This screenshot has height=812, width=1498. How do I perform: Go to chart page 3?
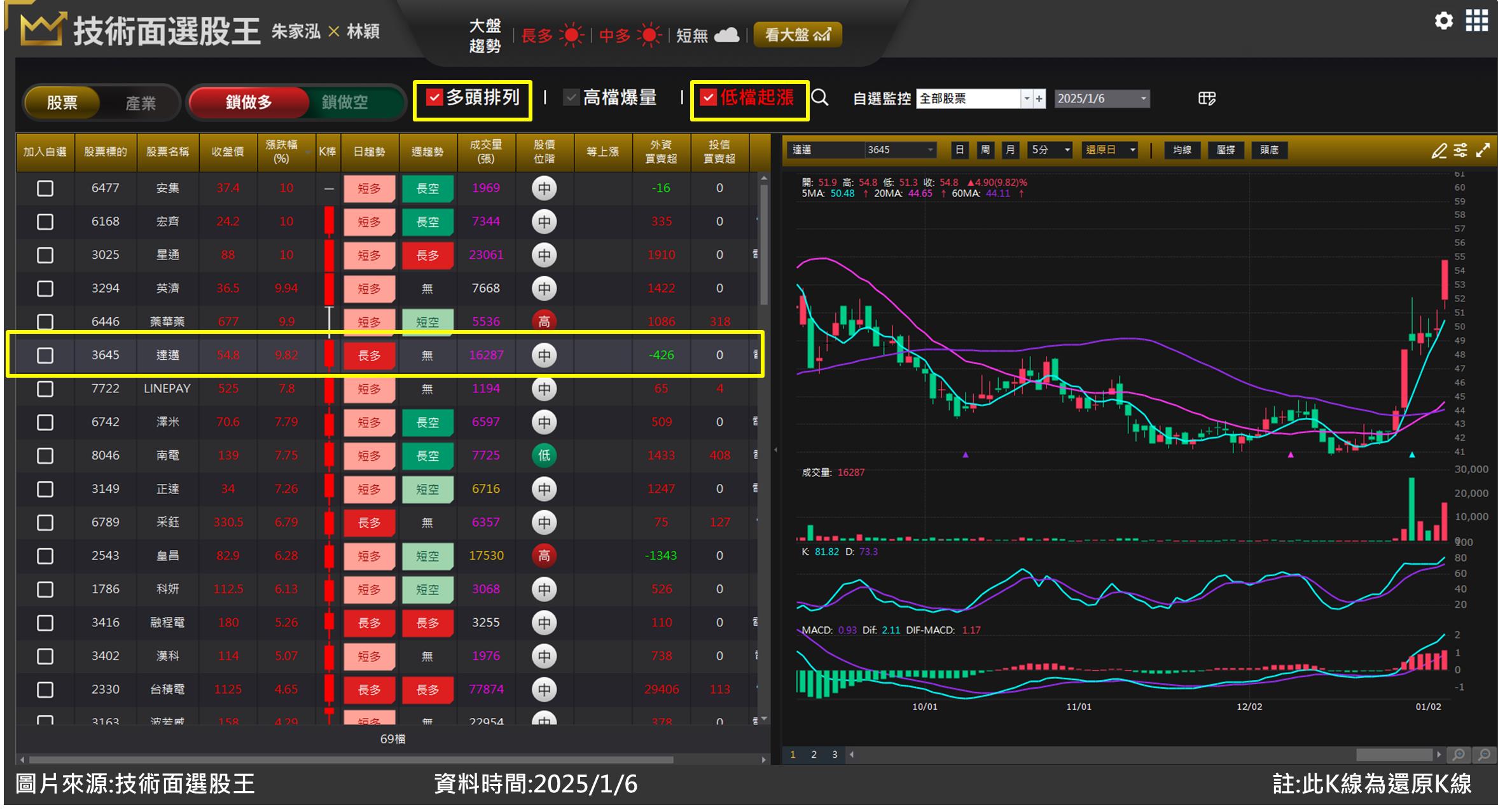click(835, 755)
